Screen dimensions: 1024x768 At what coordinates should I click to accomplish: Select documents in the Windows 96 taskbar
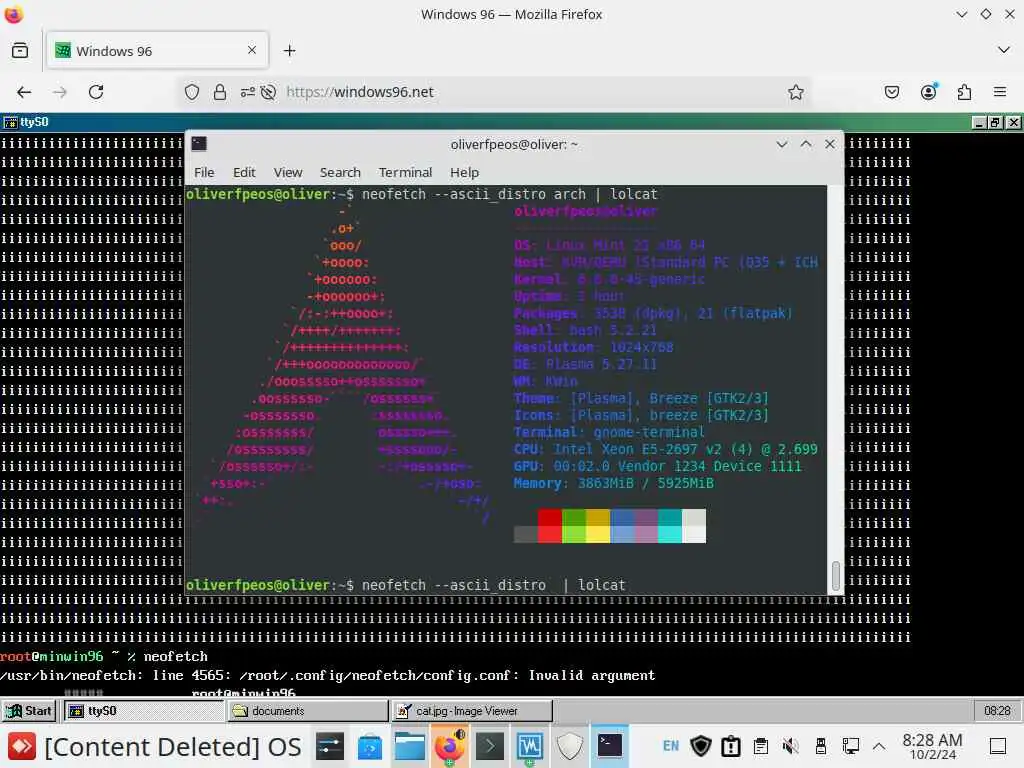pyautogui.click(x=308, y=711)
